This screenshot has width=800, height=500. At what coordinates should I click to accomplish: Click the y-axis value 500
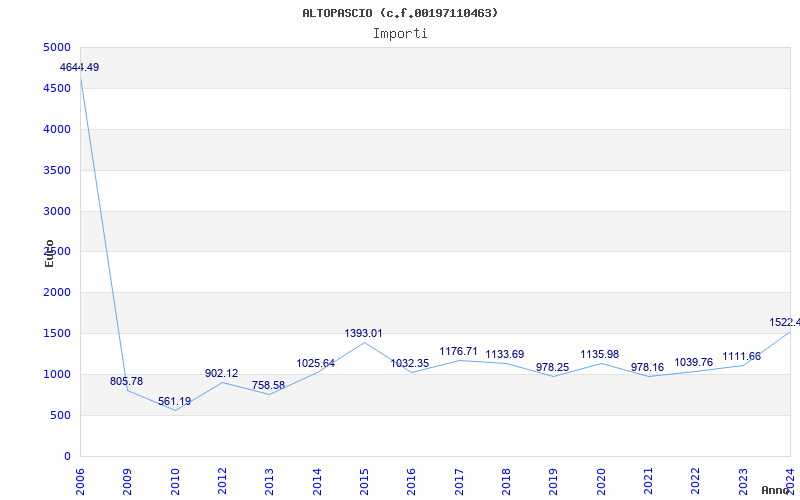(x=61, y=415)
